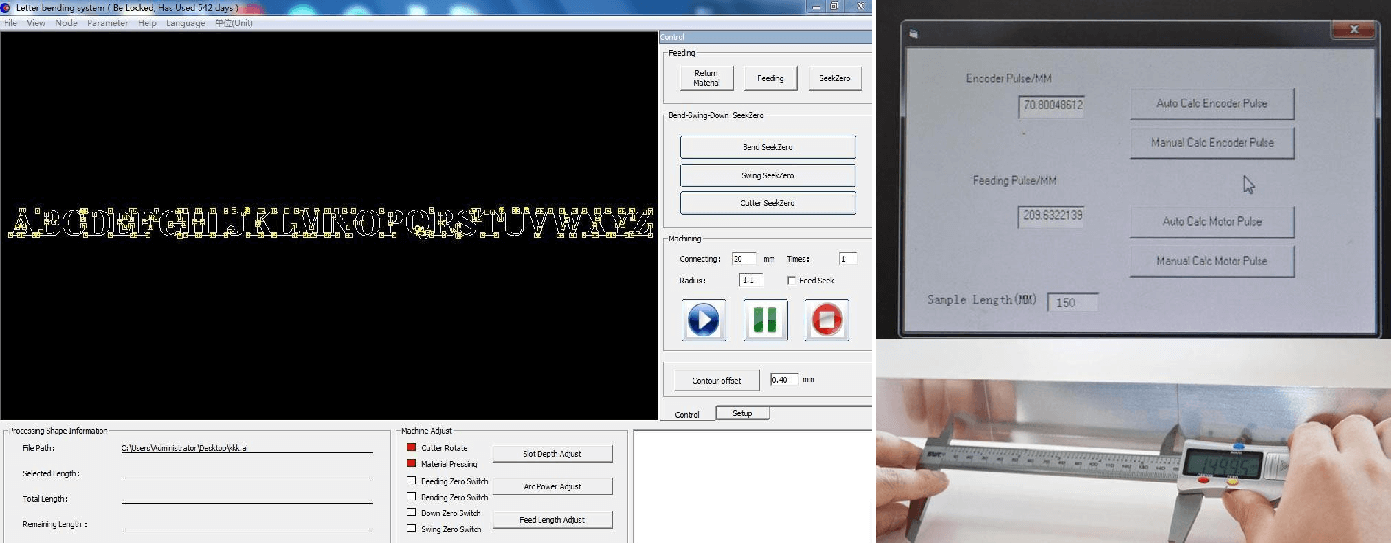Click the green Pause button

[766, 320]
